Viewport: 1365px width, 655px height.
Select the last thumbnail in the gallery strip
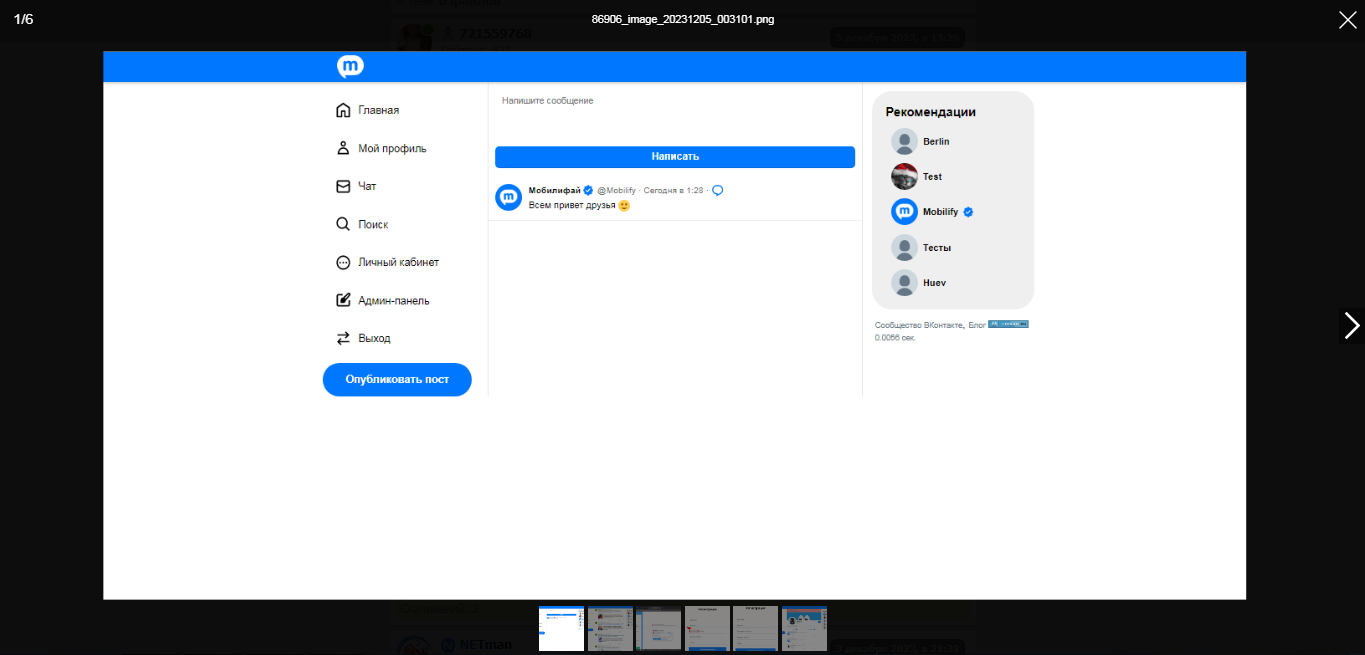click(x=804, y=628)
